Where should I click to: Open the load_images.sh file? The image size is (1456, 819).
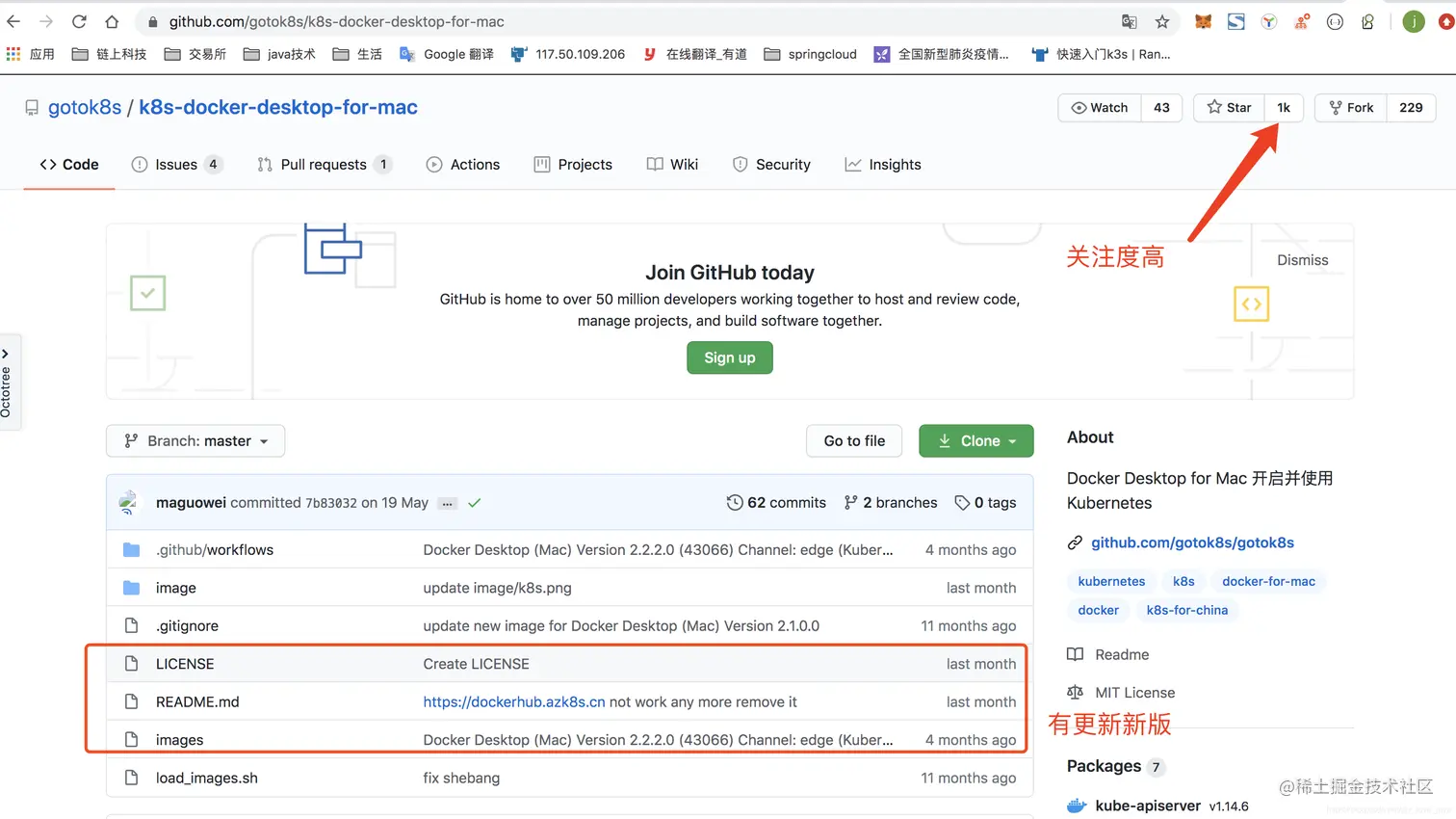pos(207,779)
